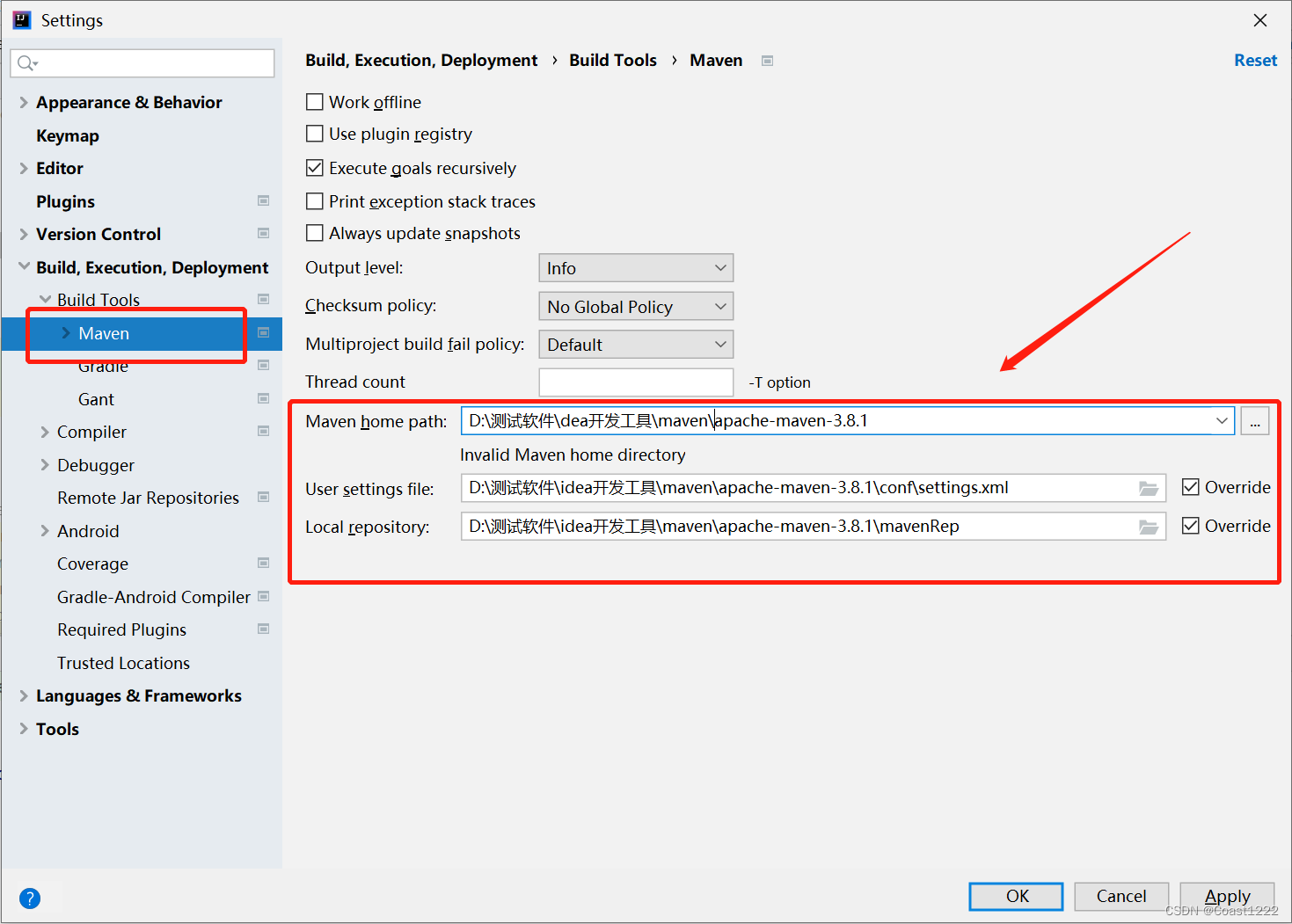
Task: Select Gradle-Android Compiler settings
Action: (x=154, y=597)
